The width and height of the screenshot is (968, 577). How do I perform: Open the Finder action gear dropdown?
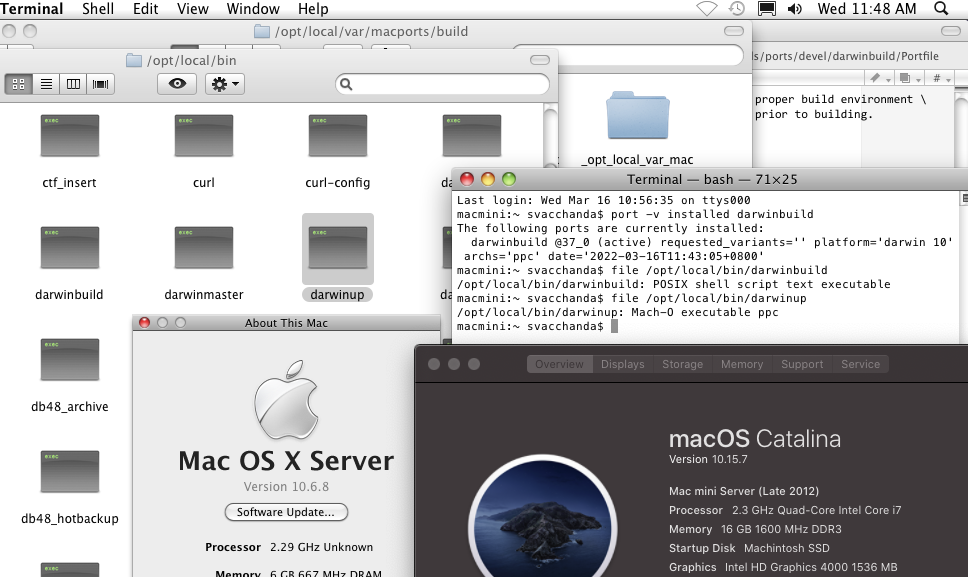pos(225,84)
